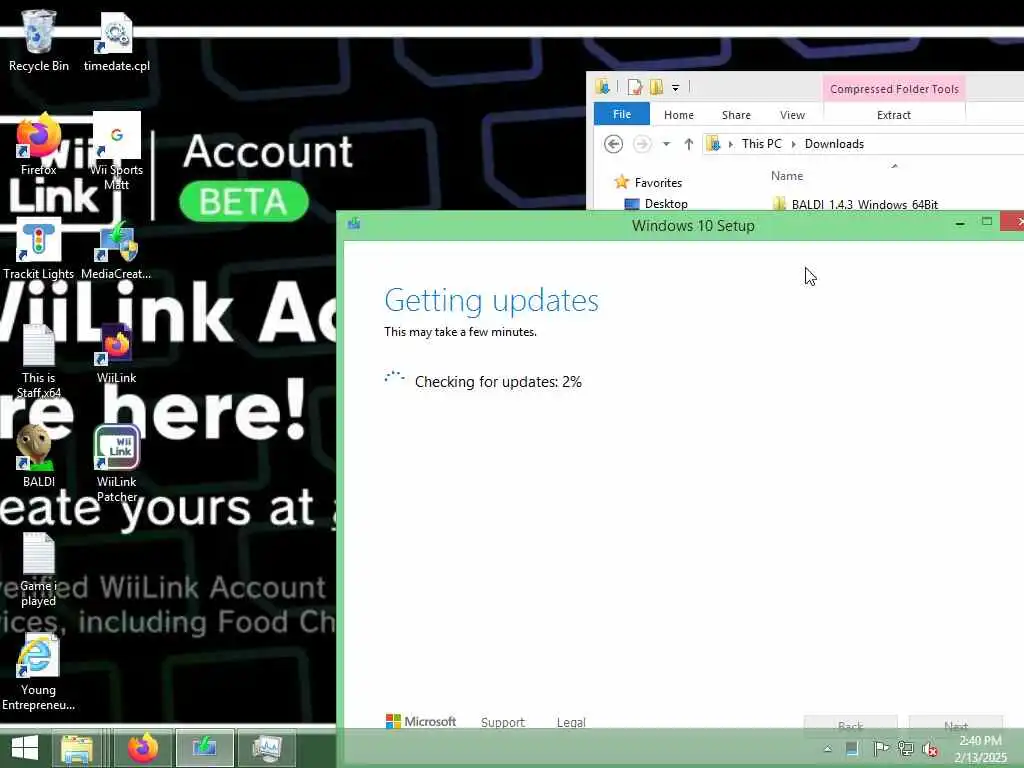Open the Support link in Windows 10 Setup

tap(502, 722)
